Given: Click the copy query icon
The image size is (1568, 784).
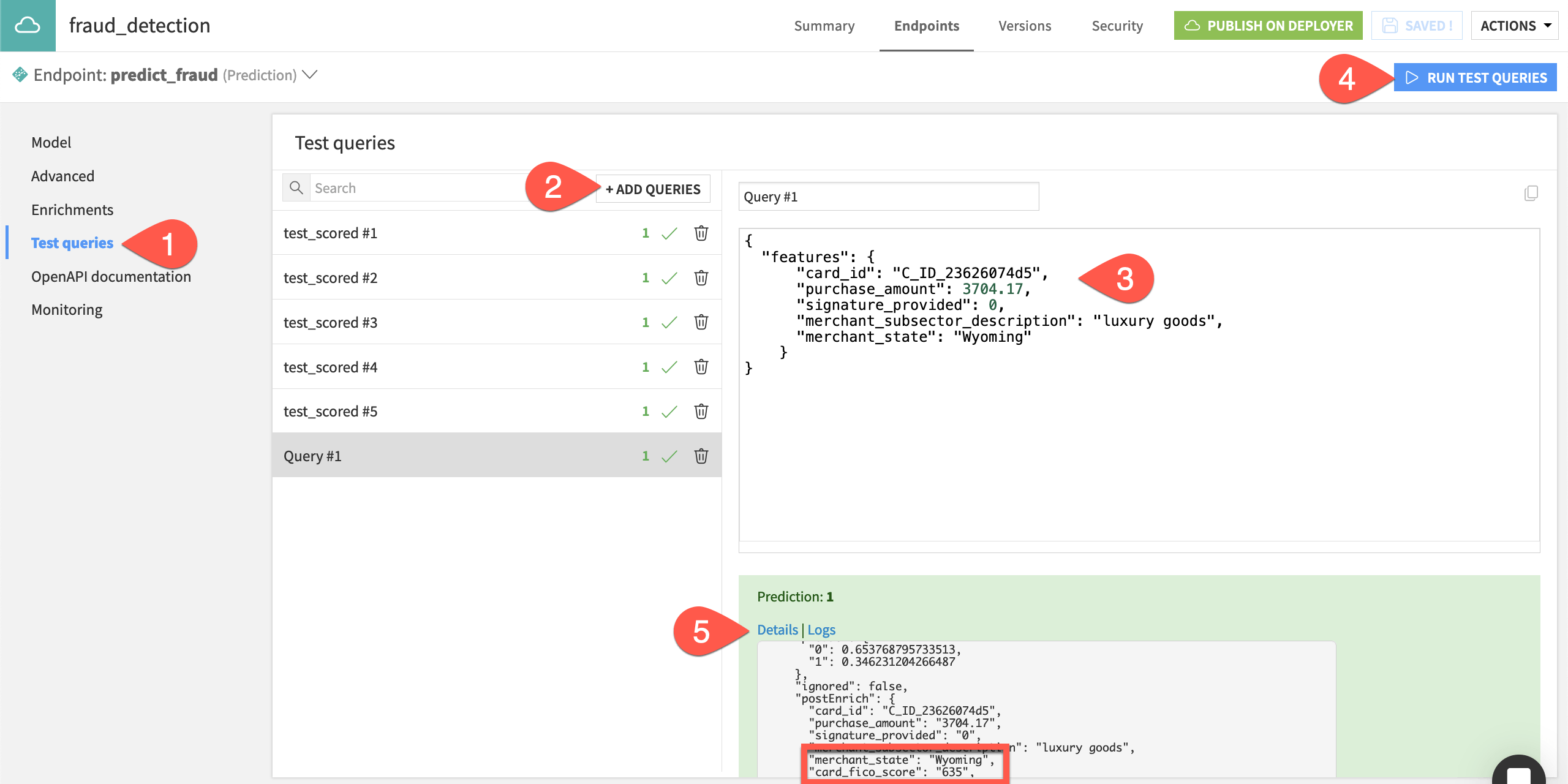Looking at the screenshot, I should pos(1531,194).
